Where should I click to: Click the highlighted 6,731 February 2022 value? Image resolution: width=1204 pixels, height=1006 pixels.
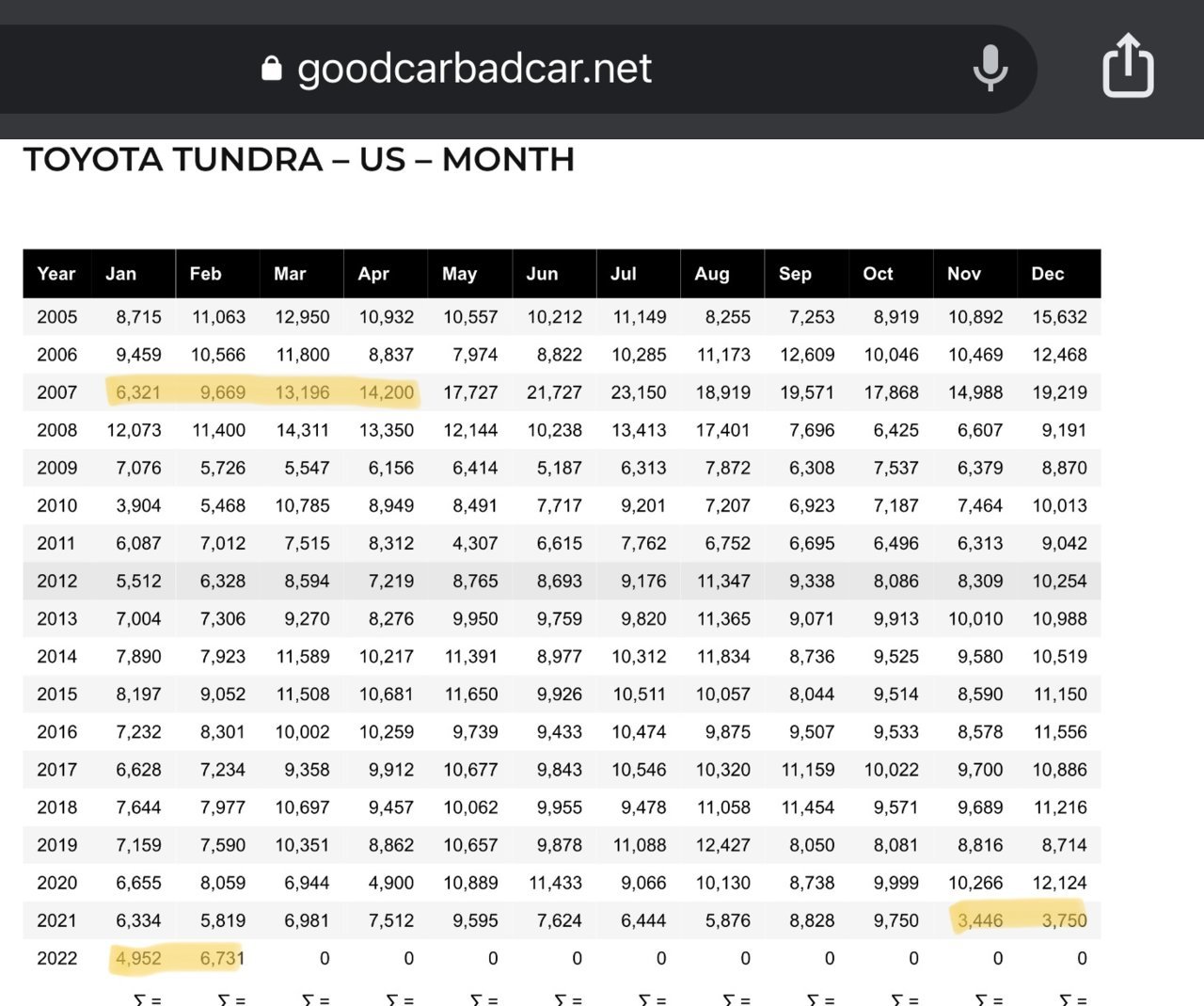[x=223, y=958]
